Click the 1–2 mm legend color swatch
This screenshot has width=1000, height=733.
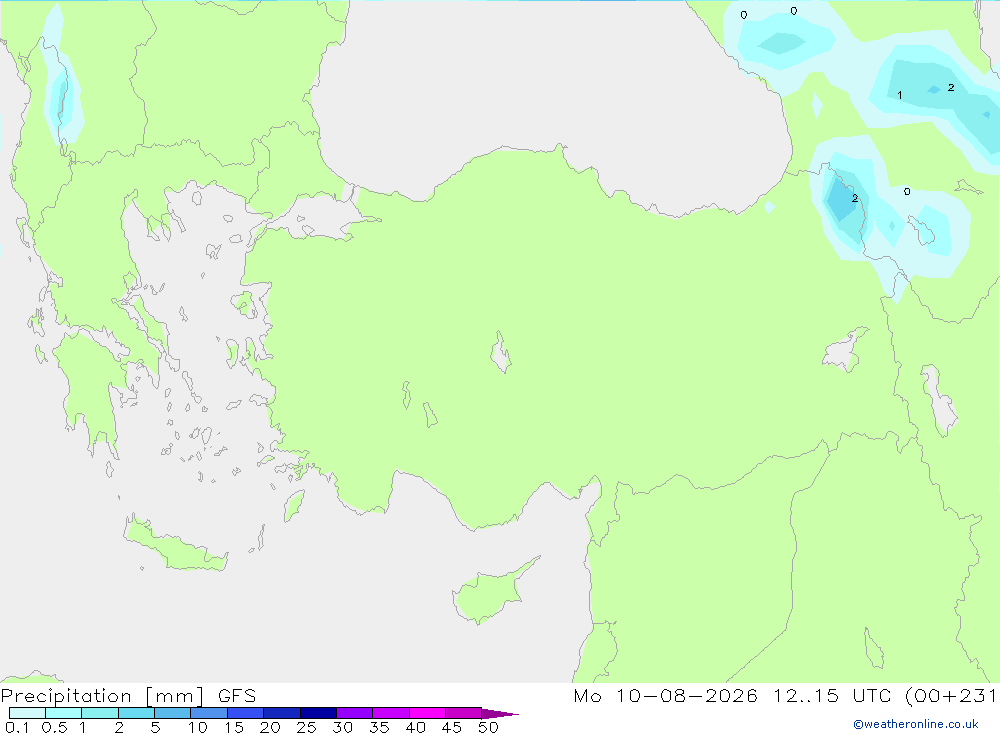click(x=100, y=713)
